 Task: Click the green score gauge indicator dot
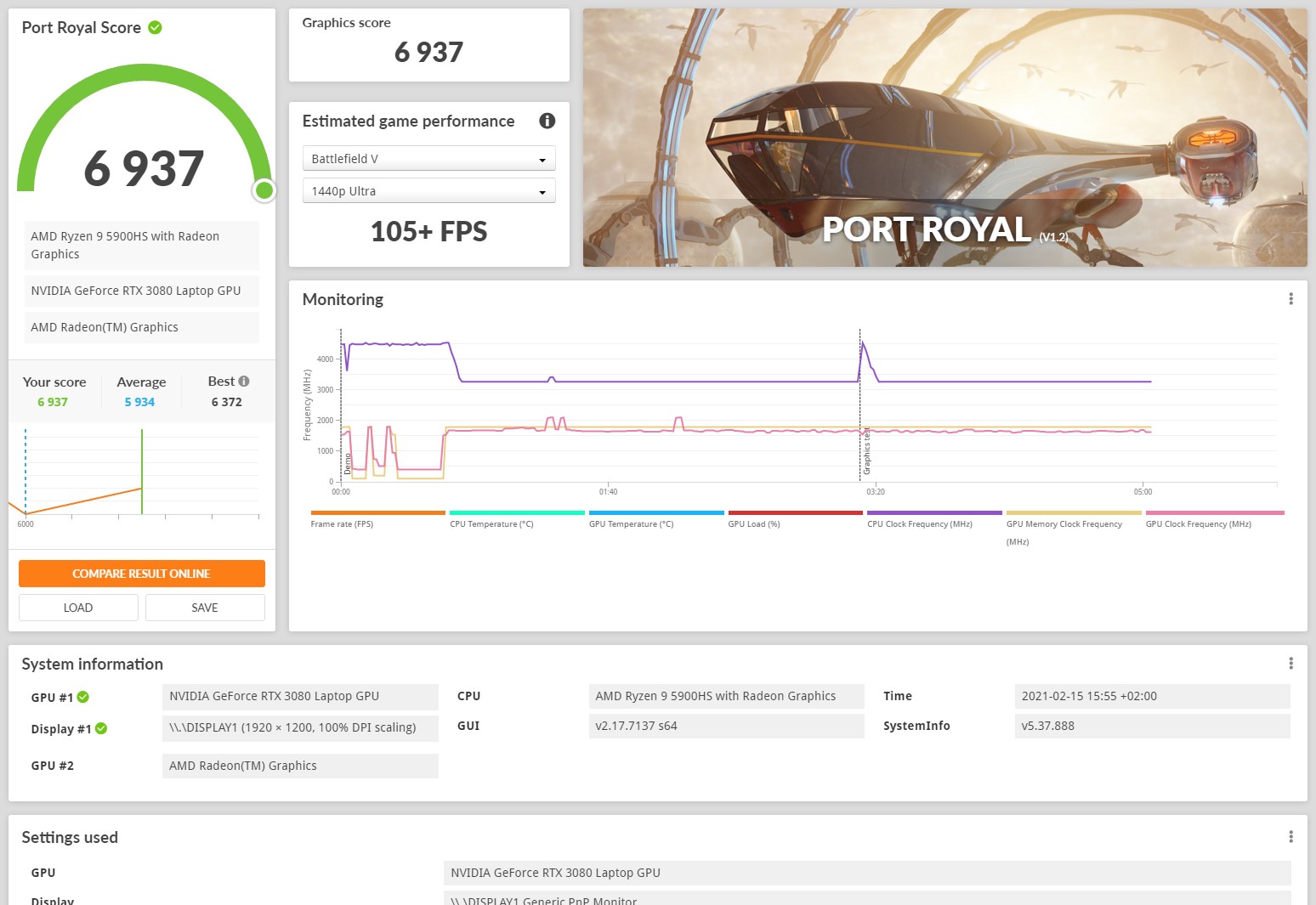click(x=264, y=190)
